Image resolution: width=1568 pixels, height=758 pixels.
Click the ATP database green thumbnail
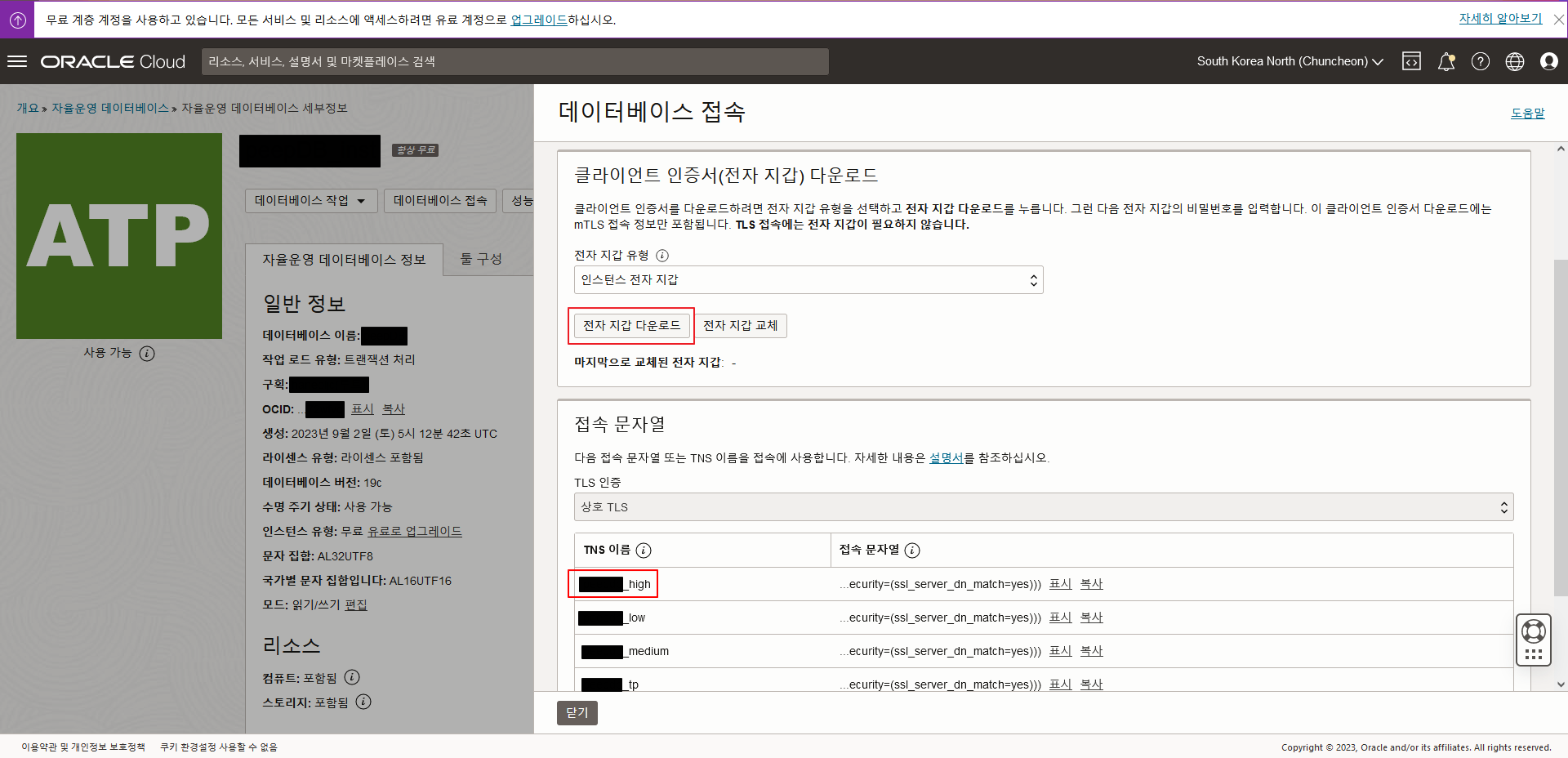(x=119, y=236)
